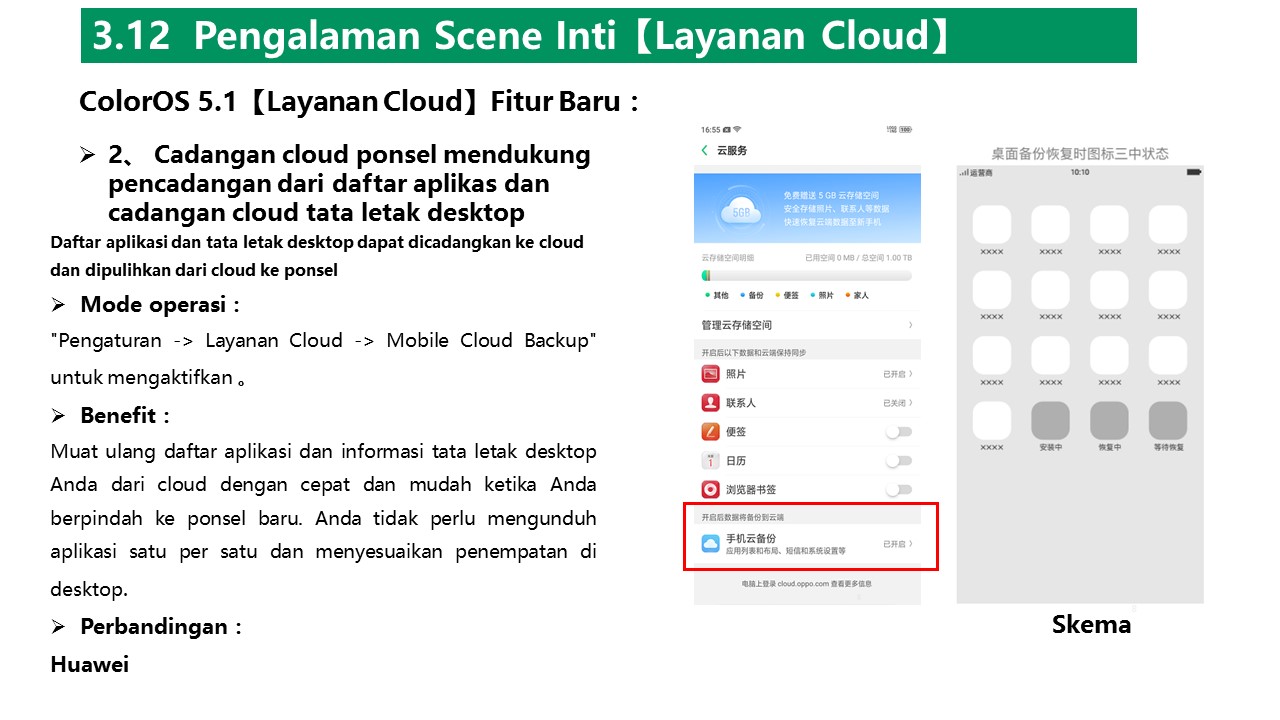This screenshot has width=1280, height=720.
Task: Tap the 5GB cloud graphic in banner
Action: (740, 212)
